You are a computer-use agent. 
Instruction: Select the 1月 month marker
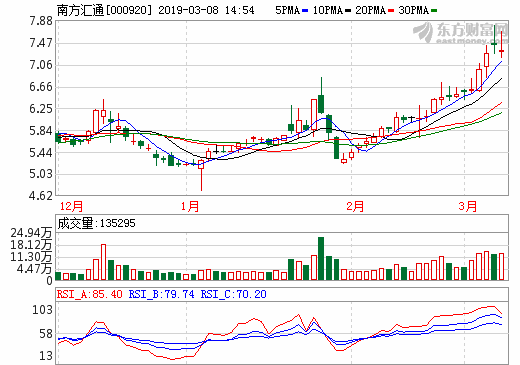tap(190, 206)
